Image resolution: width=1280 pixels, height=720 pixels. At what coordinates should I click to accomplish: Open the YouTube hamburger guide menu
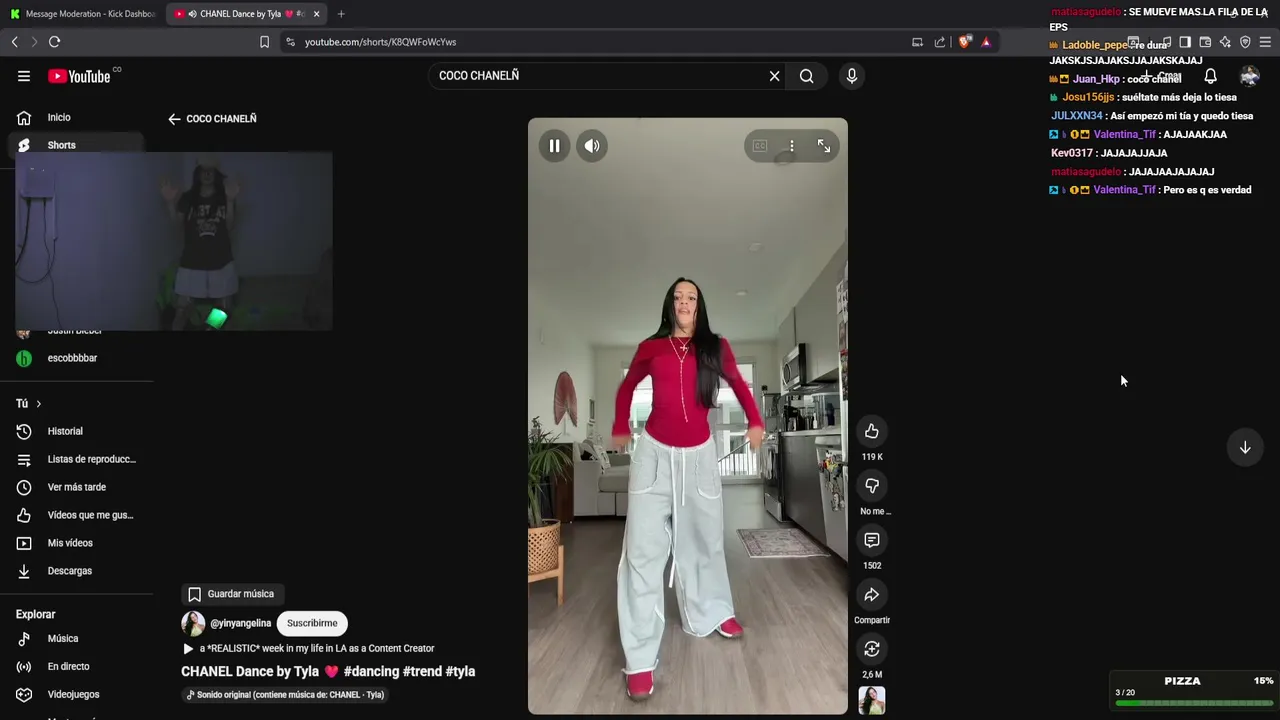click(x=24, y=76)
